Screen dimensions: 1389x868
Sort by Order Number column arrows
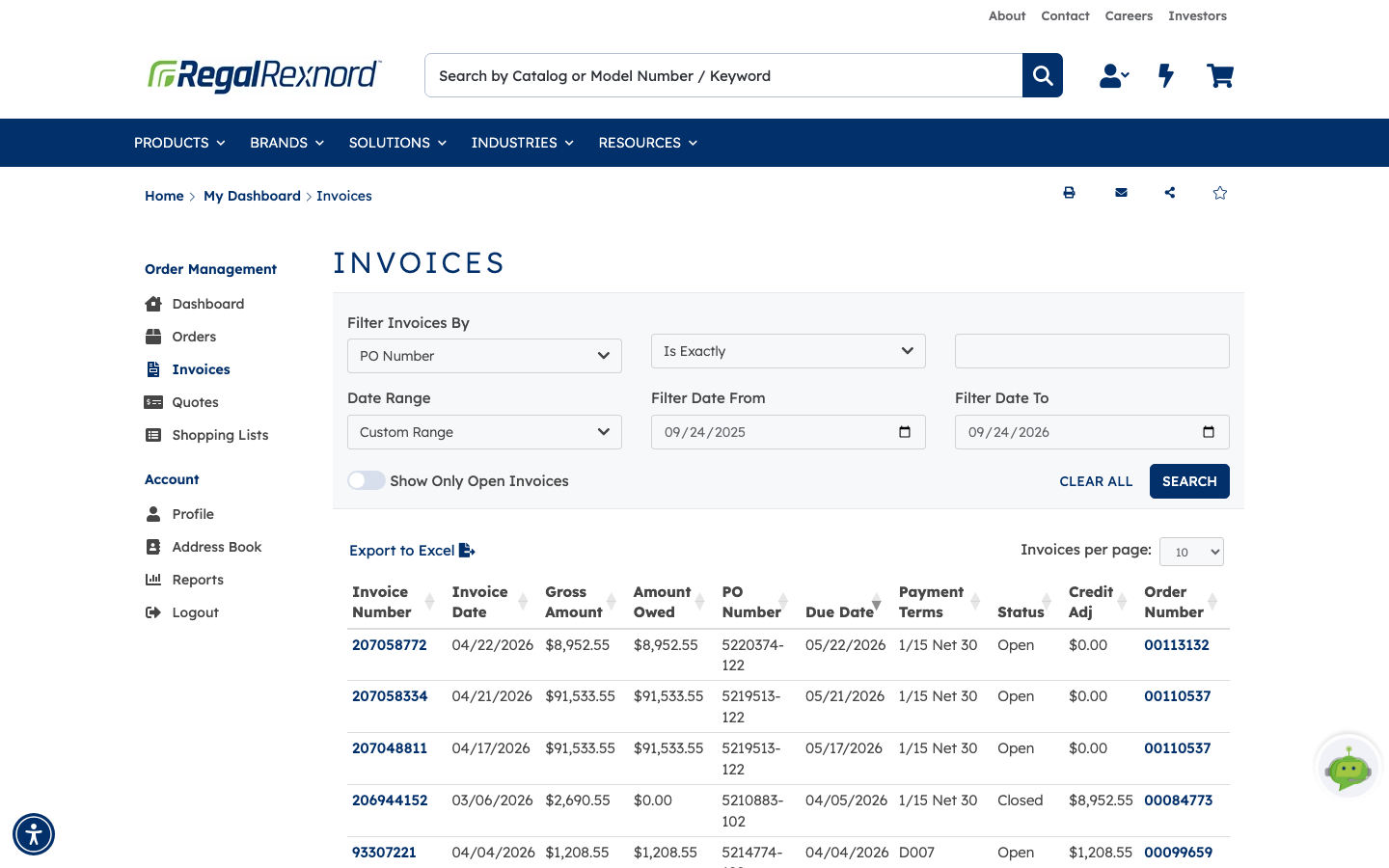tap(1212, 602)
